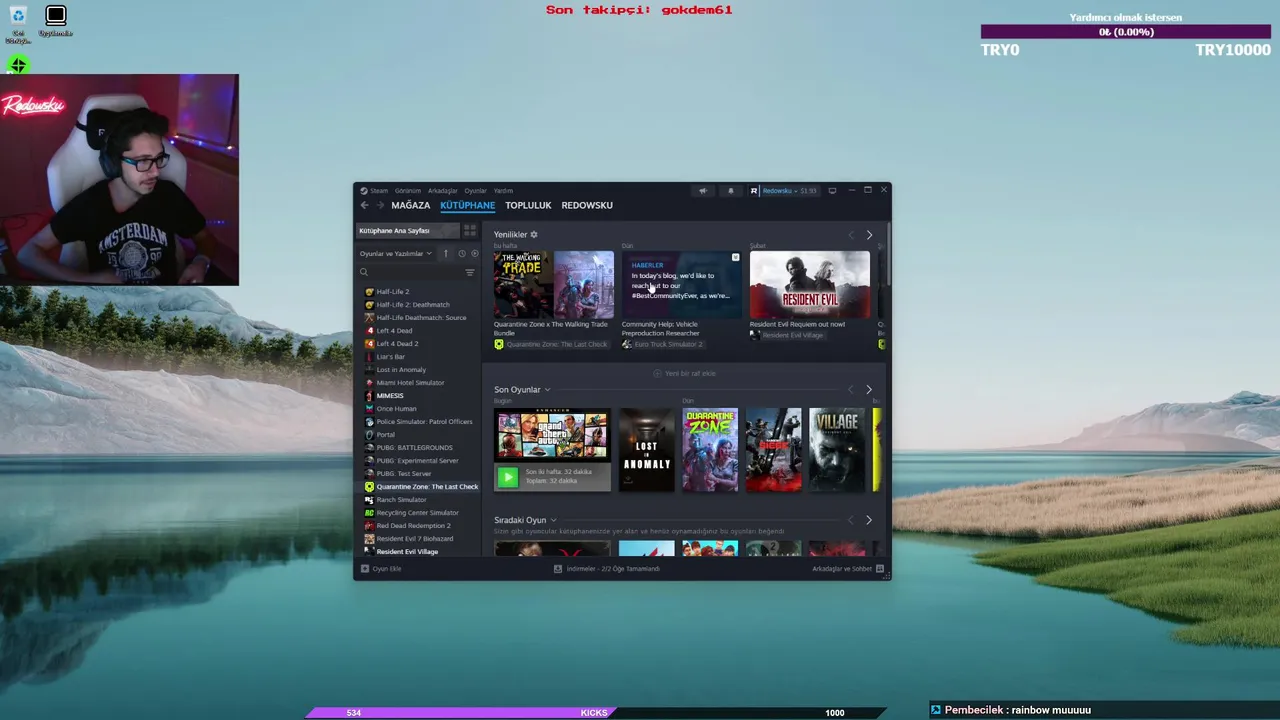This screenshot has width=1280, height=720.
Task: Open the friends chat icon at bottom right
Action: [x=880, y=568]
